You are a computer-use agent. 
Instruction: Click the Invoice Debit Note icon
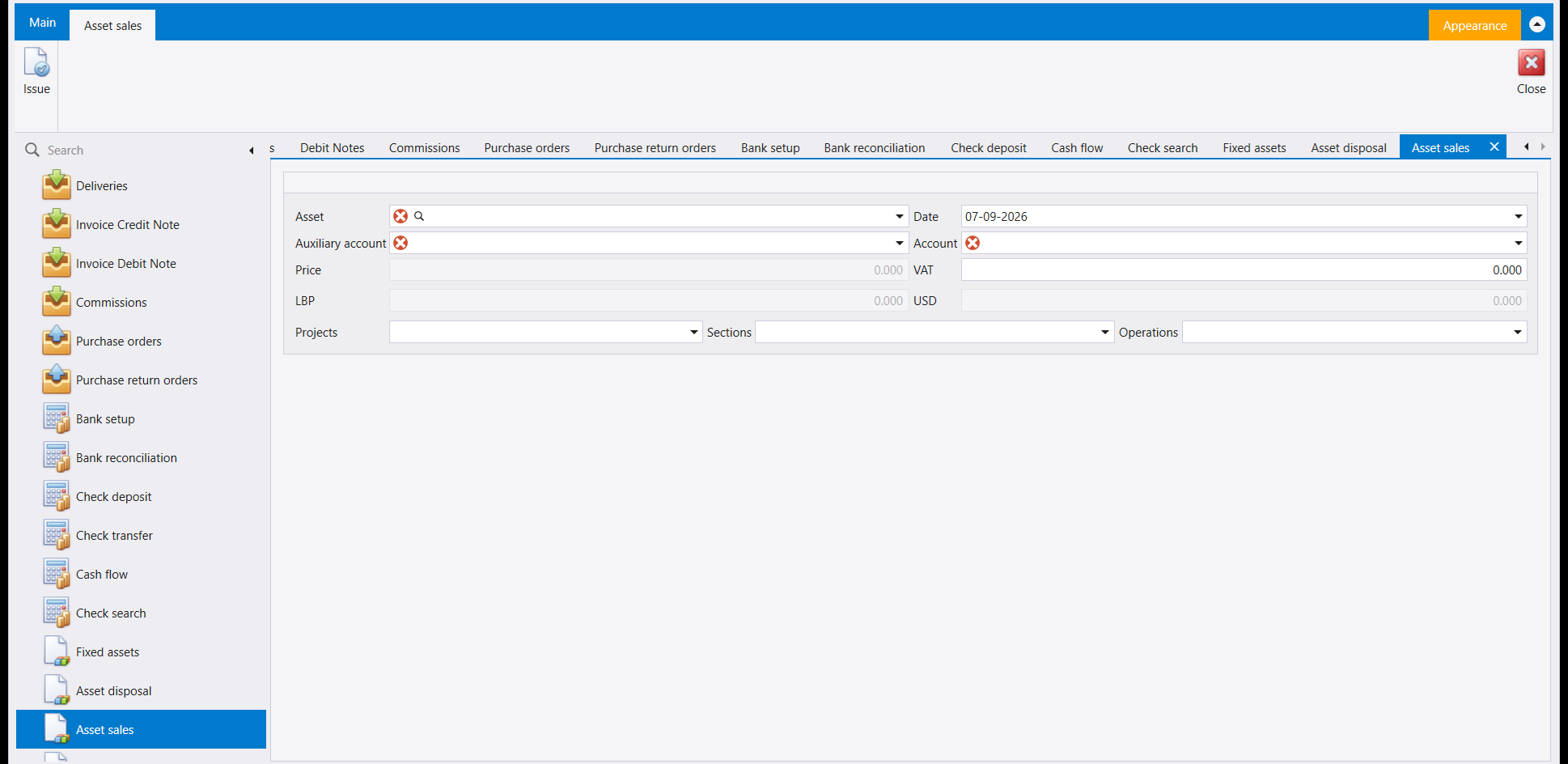(57, 263)
